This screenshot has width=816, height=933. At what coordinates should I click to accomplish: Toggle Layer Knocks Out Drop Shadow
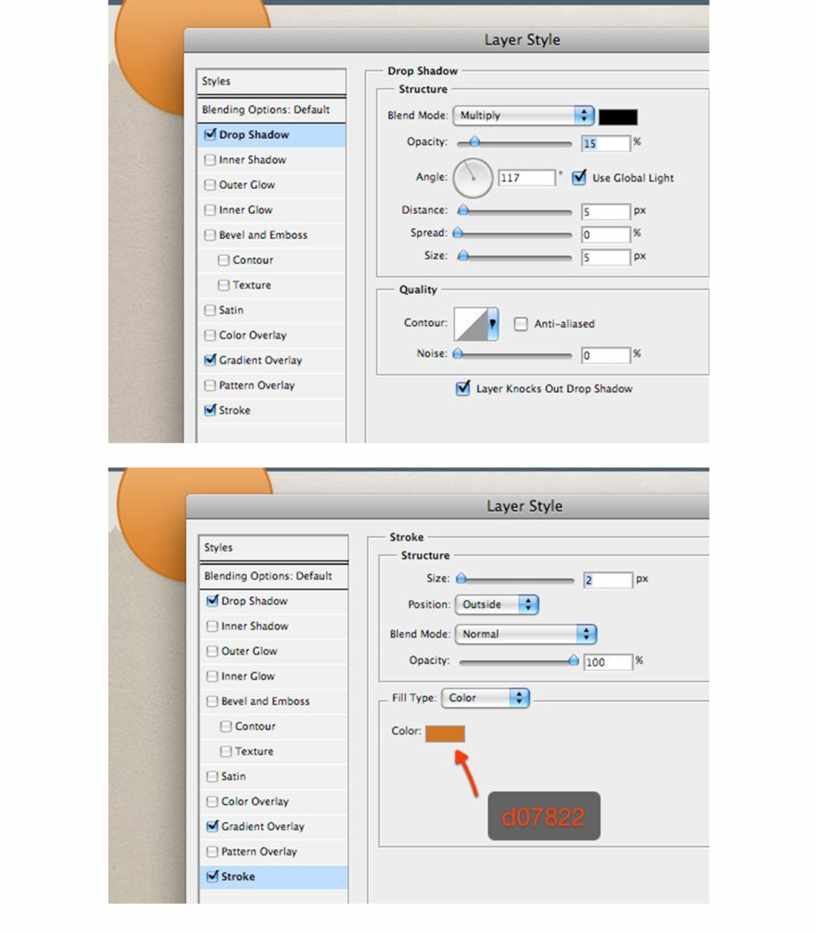coord(462,389)
